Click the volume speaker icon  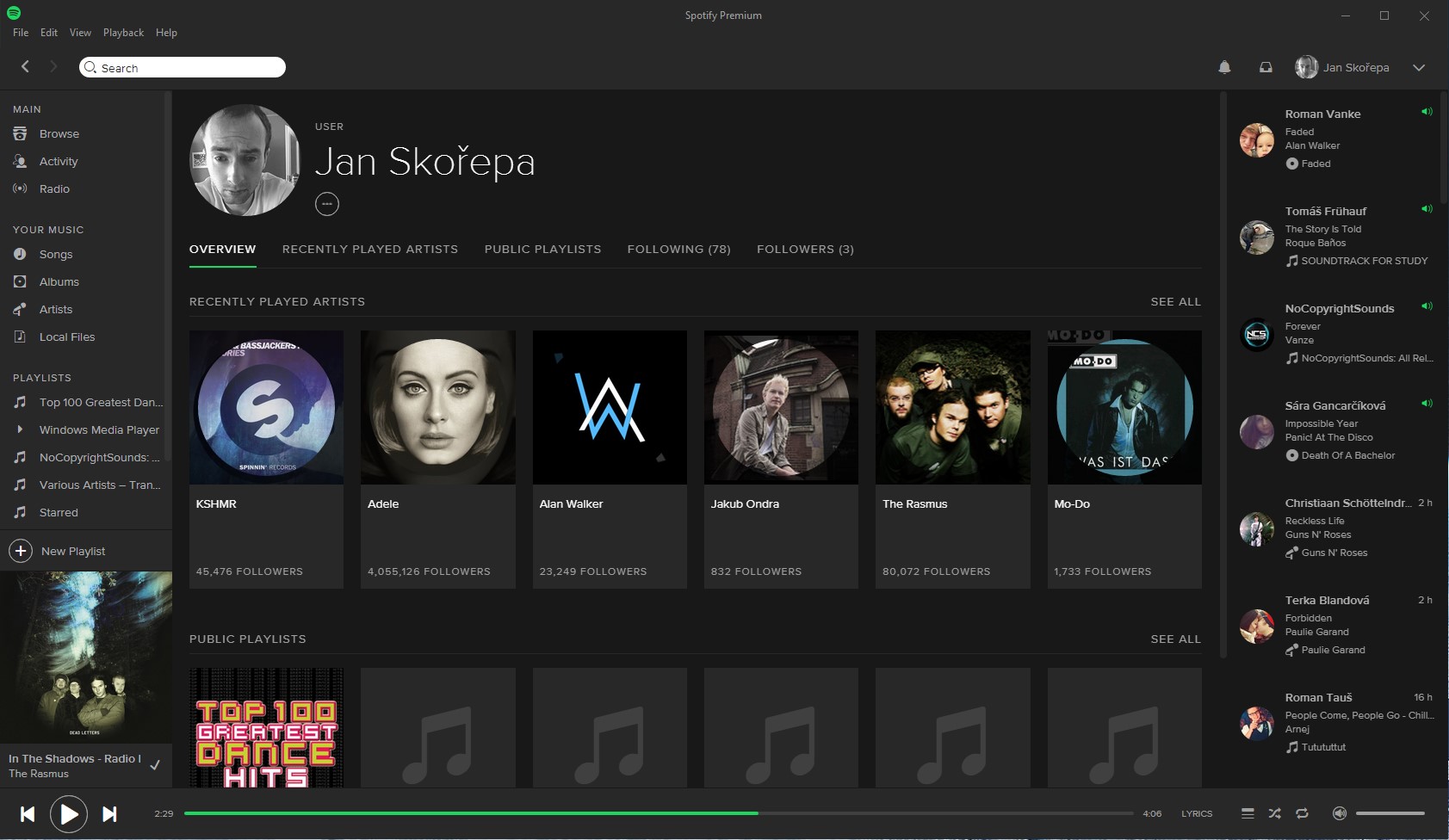click(1340, 813)
